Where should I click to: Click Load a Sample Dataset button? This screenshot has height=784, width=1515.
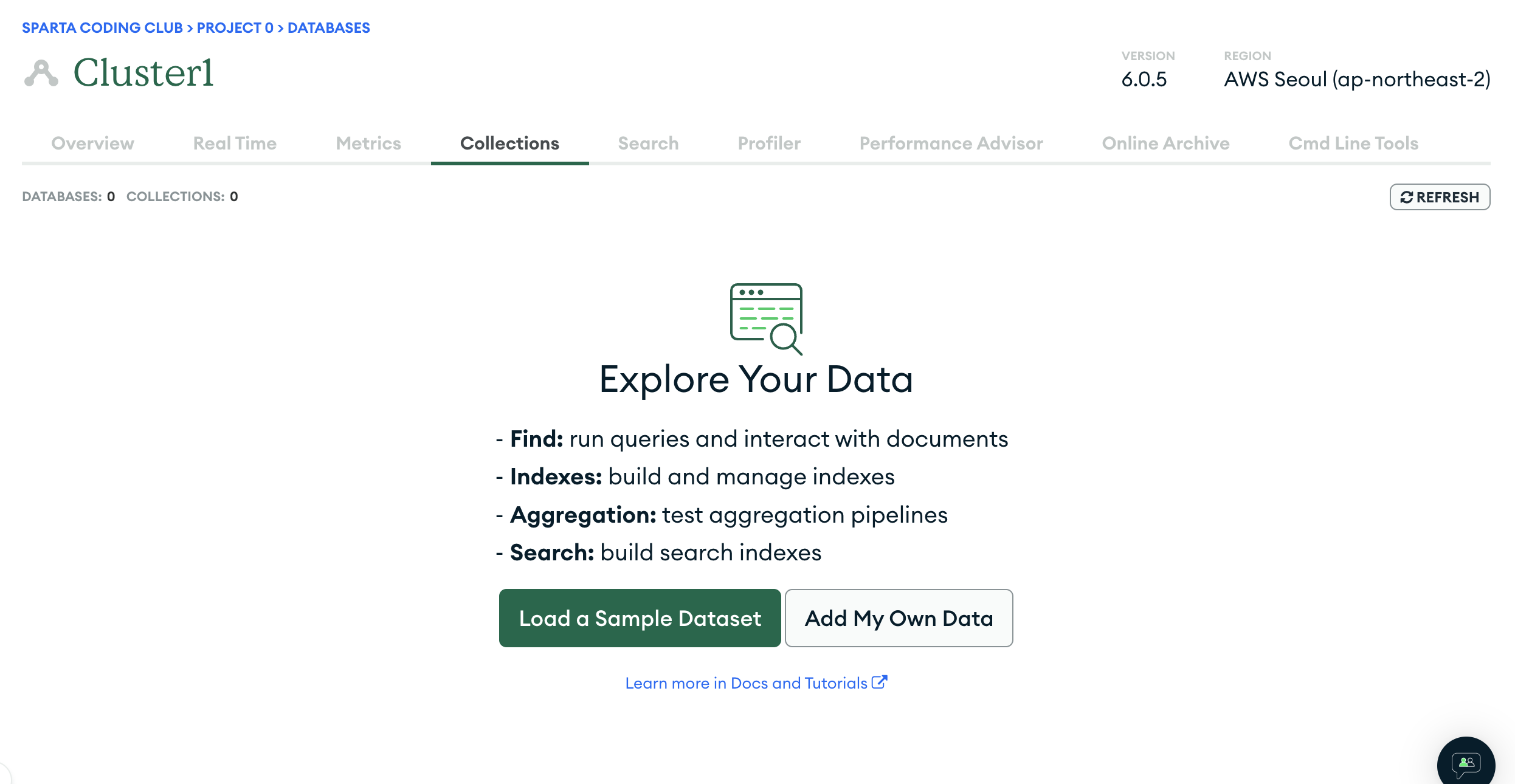click(640, 618)
